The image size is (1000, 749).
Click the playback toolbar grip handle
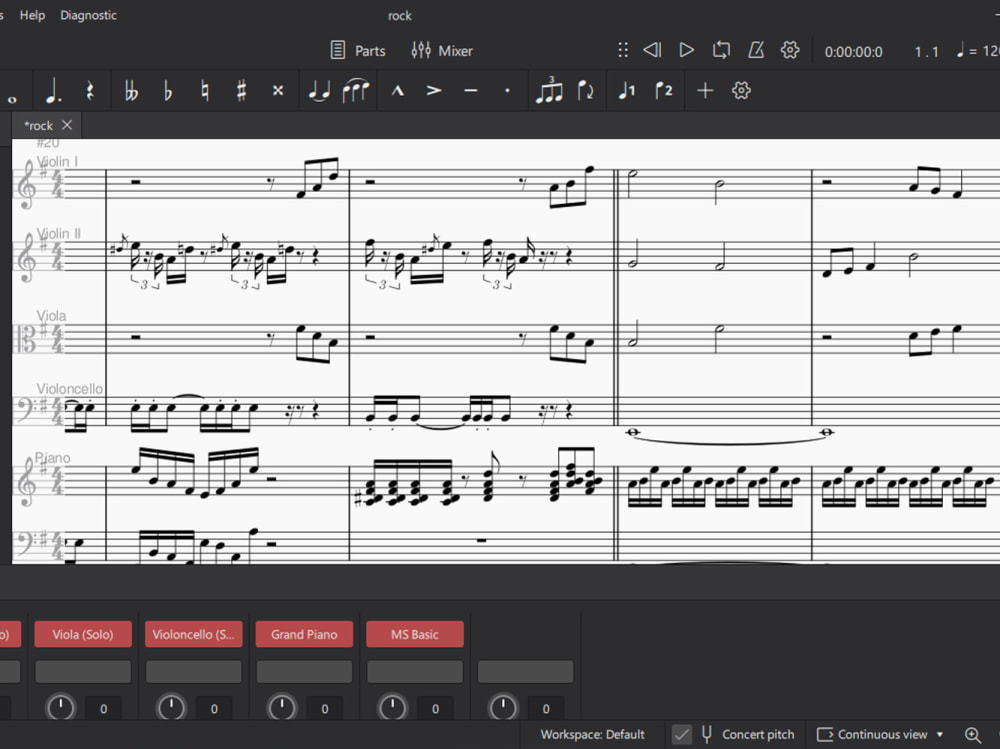[623, 50]
